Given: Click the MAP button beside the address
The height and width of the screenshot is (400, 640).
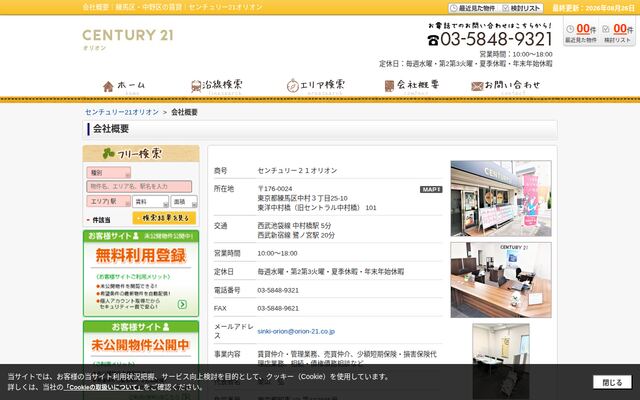Looking at the screenshot, I should [431, 189].
